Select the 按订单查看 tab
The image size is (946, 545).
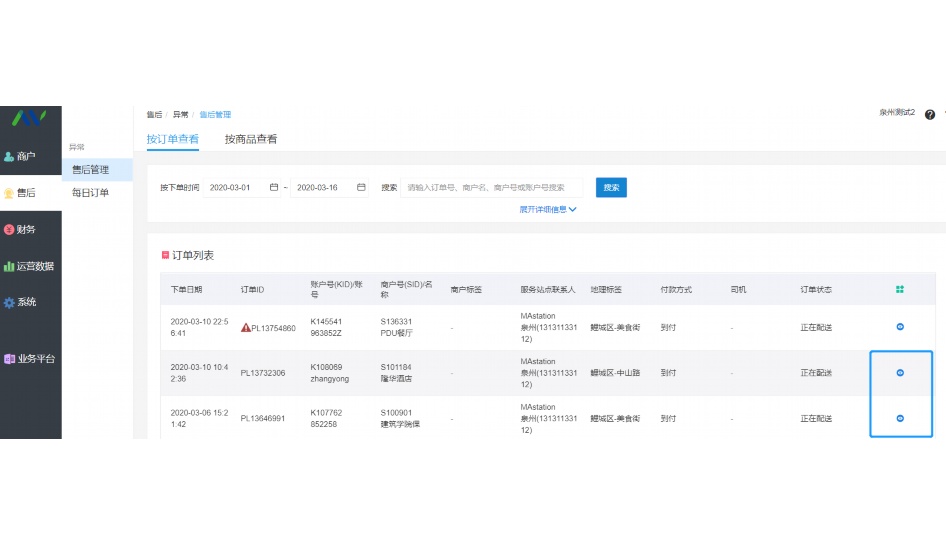(172, 139)
